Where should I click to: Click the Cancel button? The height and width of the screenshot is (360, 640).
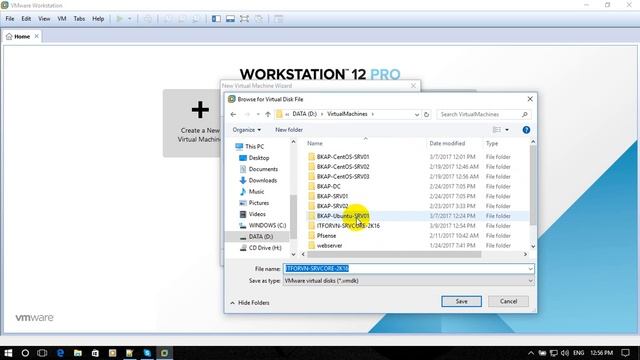coord(508,301)
